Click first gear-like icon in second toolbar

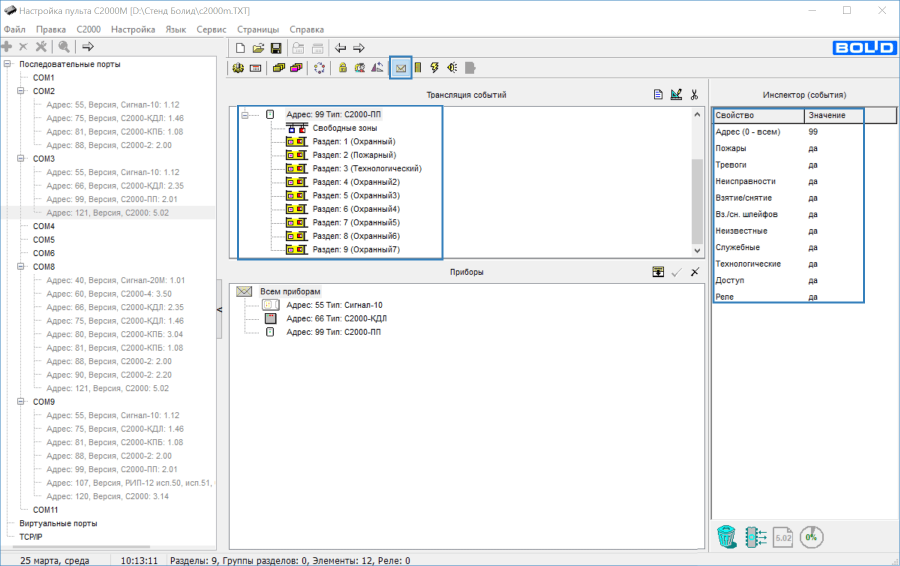tap(238, 68)
